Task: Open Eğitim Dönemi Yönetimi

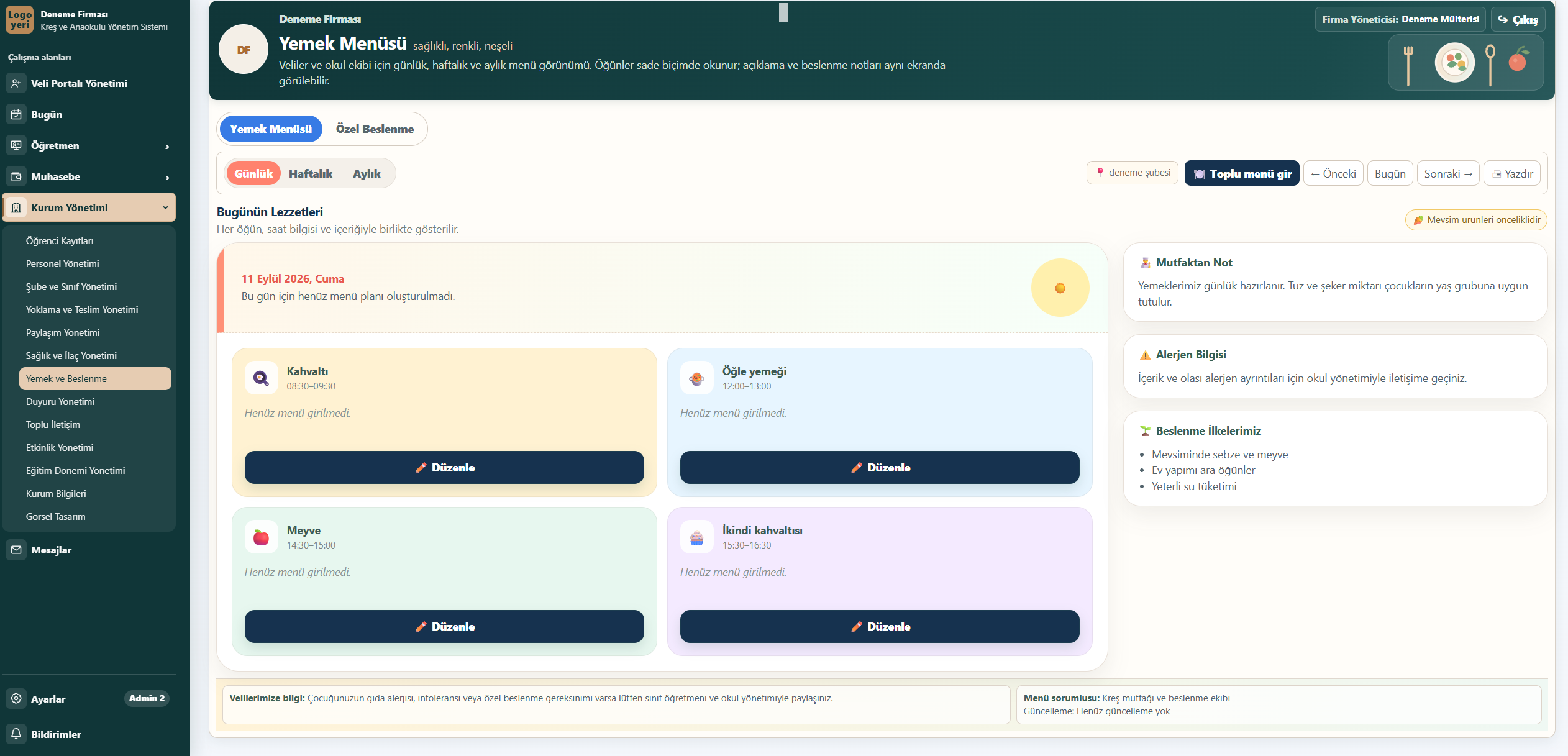Action: tap(95, 470)
